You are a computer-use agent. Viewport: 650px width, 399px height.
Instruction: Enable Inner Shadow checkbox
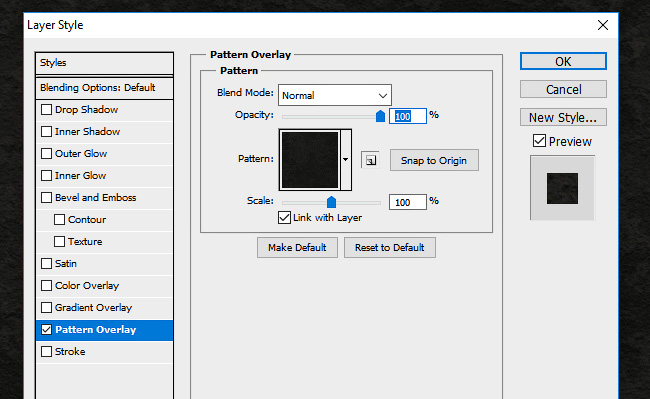click(x=46, y=131)
